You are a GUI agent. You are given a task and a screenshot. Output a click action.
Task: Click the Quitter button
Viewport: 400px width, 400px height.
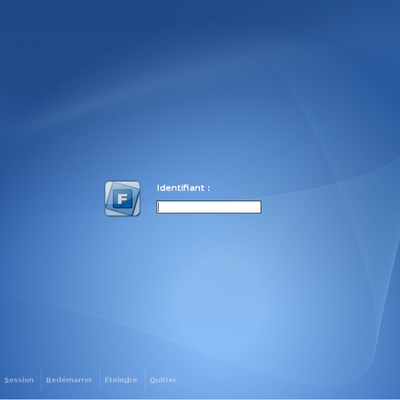point(163,380)
